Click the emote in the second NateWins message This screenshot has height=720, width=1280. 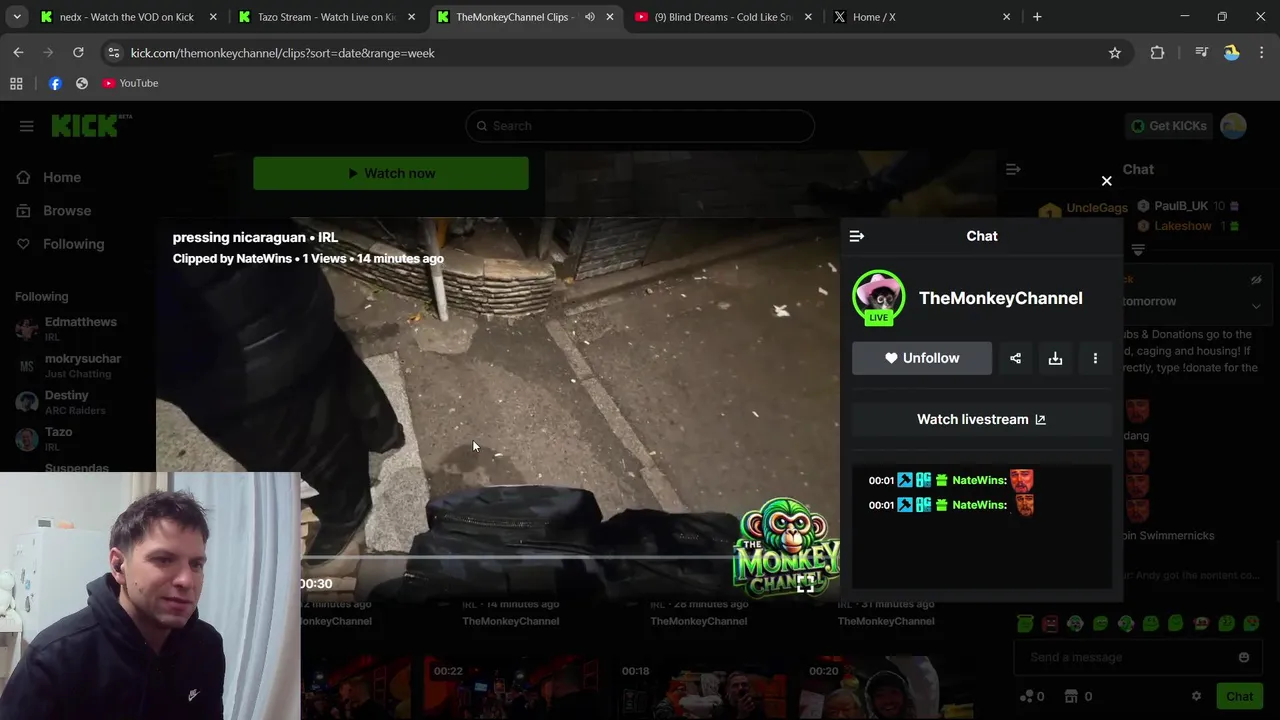click(x=1022, y=505)
